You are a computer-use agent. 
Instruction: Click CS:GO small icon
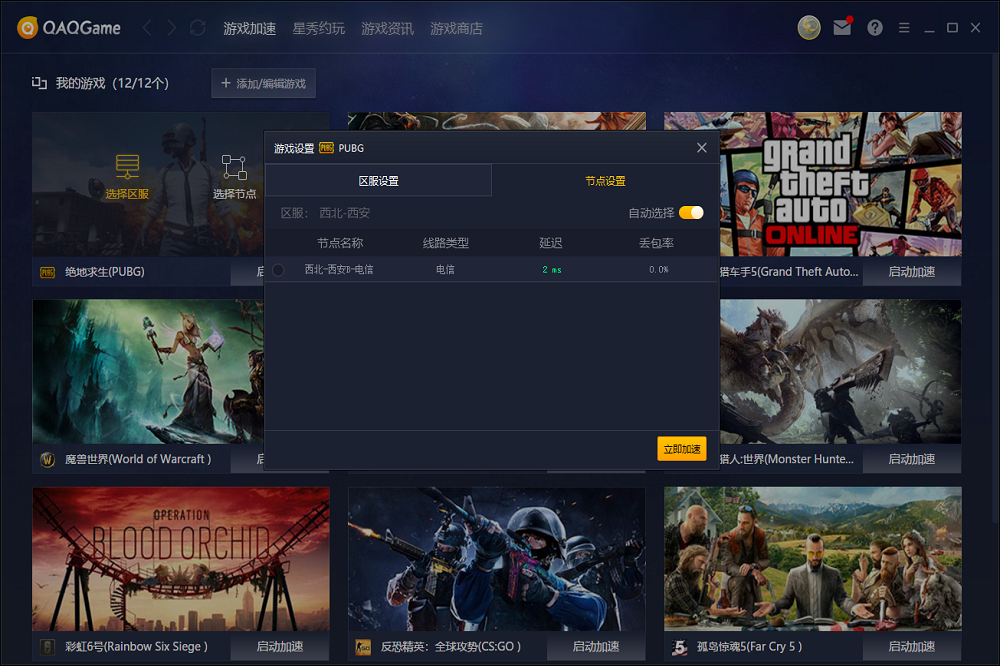pyautogui.click(x=363, y=647)
